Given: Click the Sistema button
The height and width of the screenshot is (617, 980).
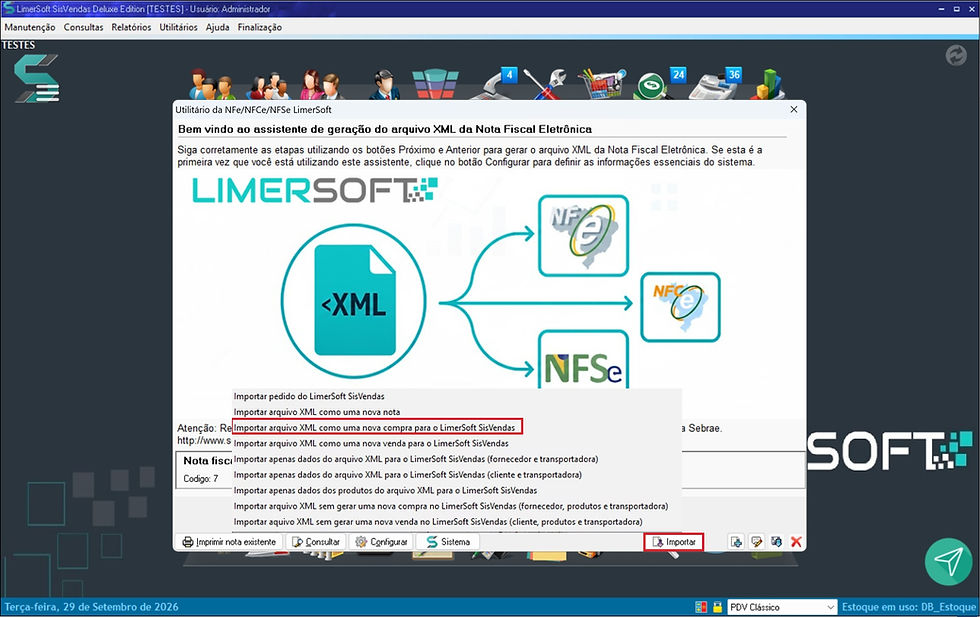Looking at the screenshot, I should click(x=448, y=542).
